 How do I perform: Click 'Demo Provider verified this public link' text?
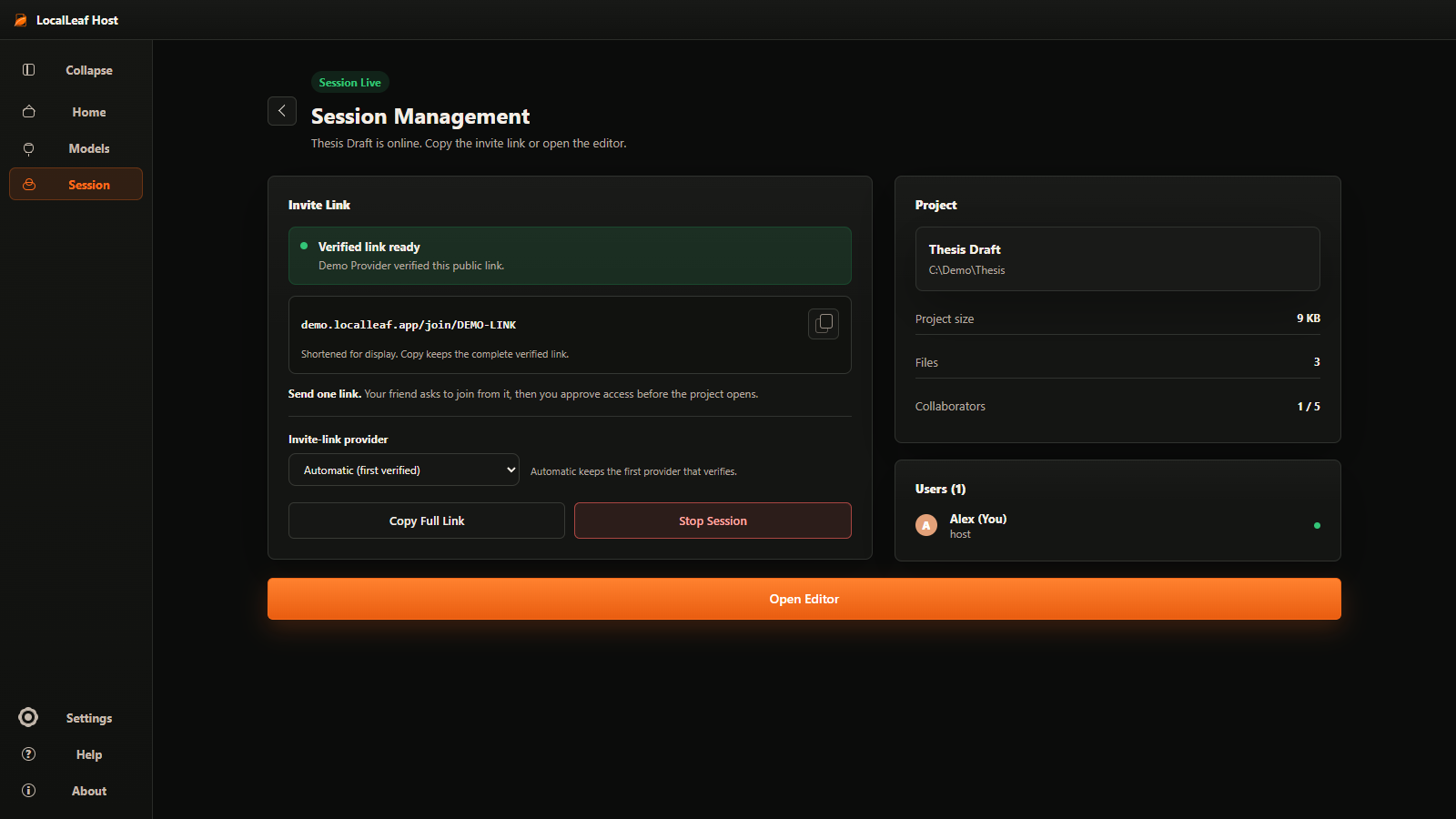tap(411, 266)
